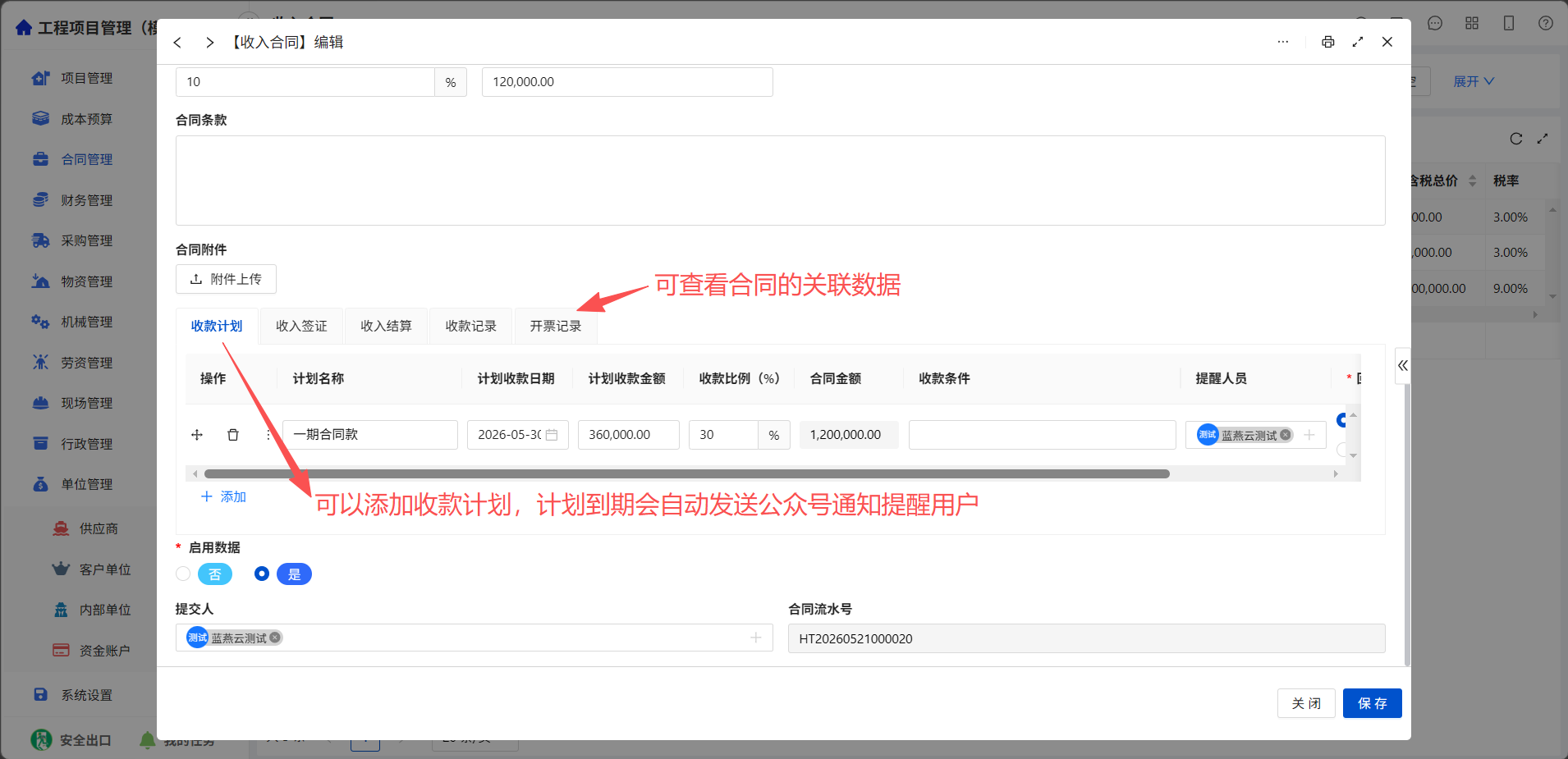Edit the 收款比例 field showing 30
The width and height of the screenshot is (1568, 759).
point(723,435)
